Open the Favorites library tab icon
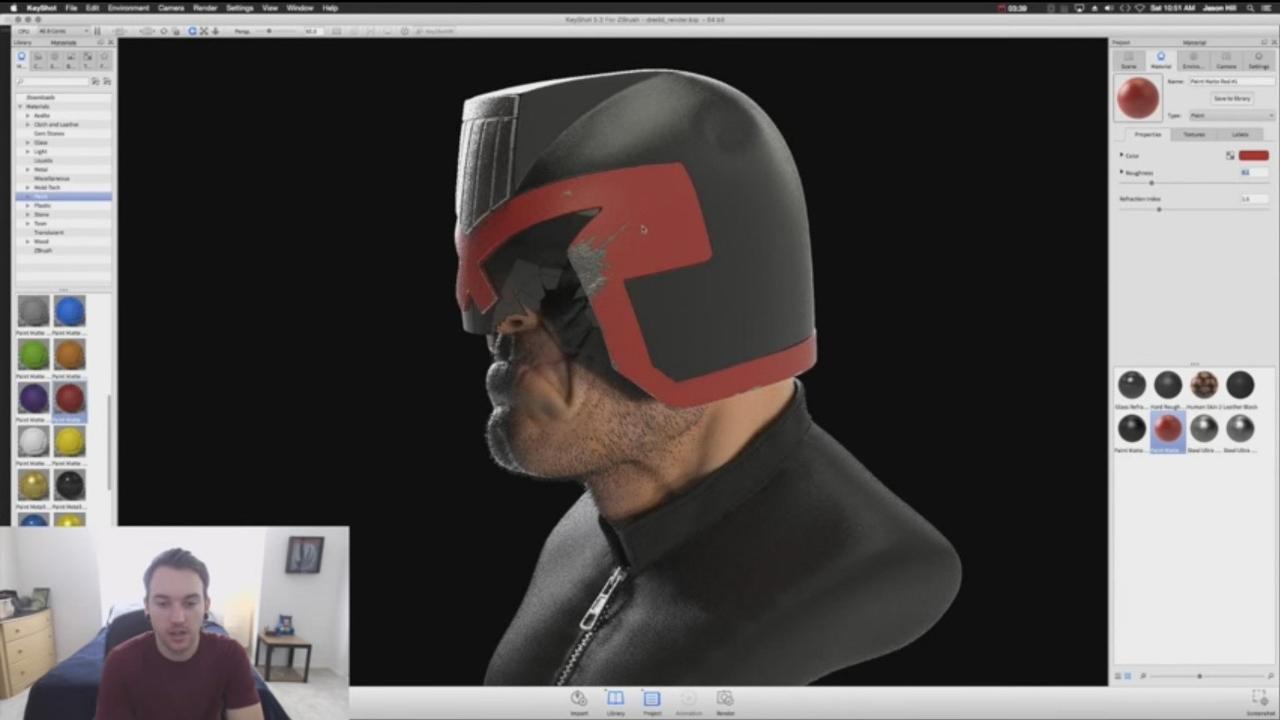The width and height of the screenshot is (1280, 720). [x=104, y=59]
